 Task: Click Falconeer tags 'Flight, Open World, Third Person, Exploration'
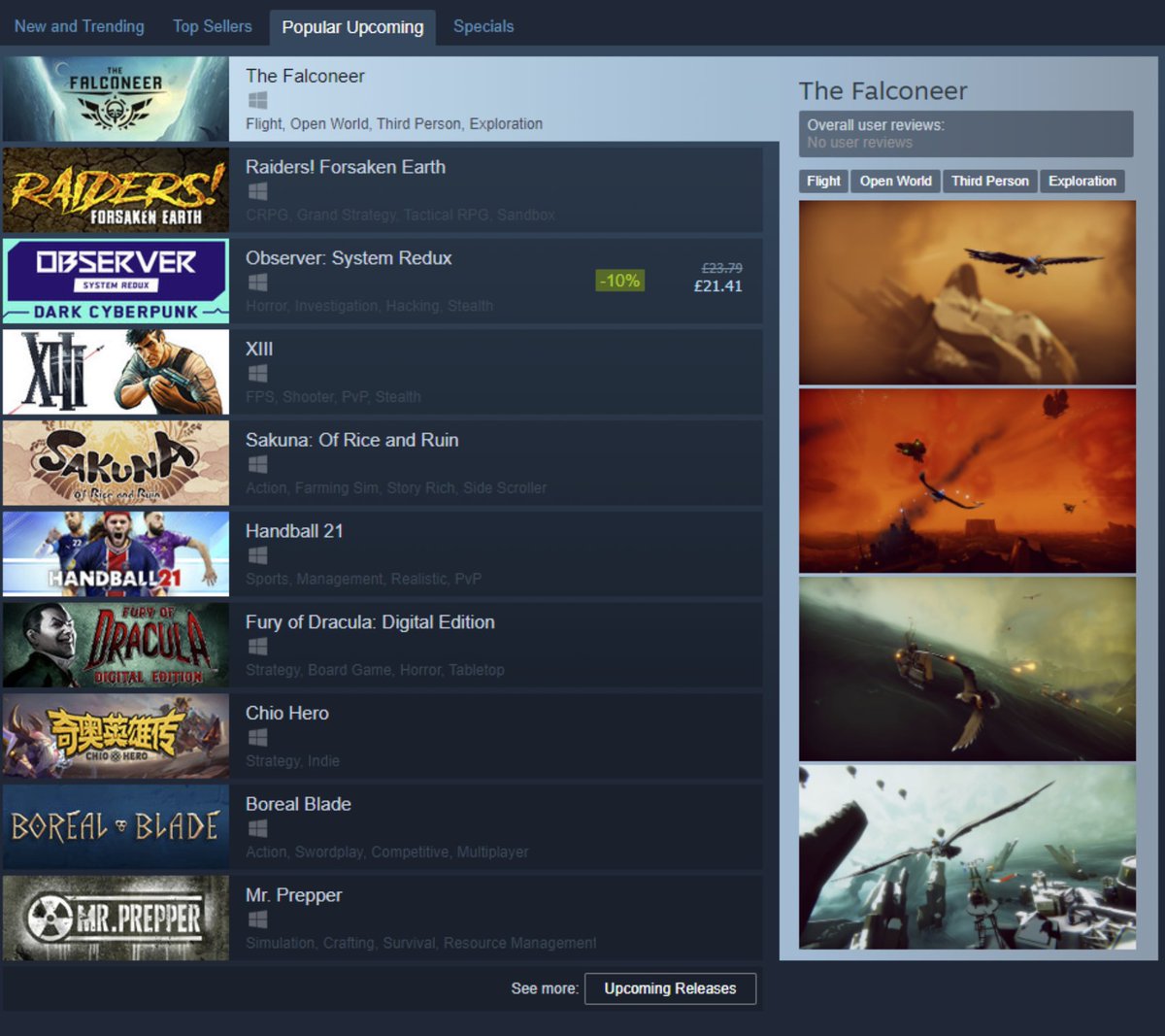(x=394, y=124)
